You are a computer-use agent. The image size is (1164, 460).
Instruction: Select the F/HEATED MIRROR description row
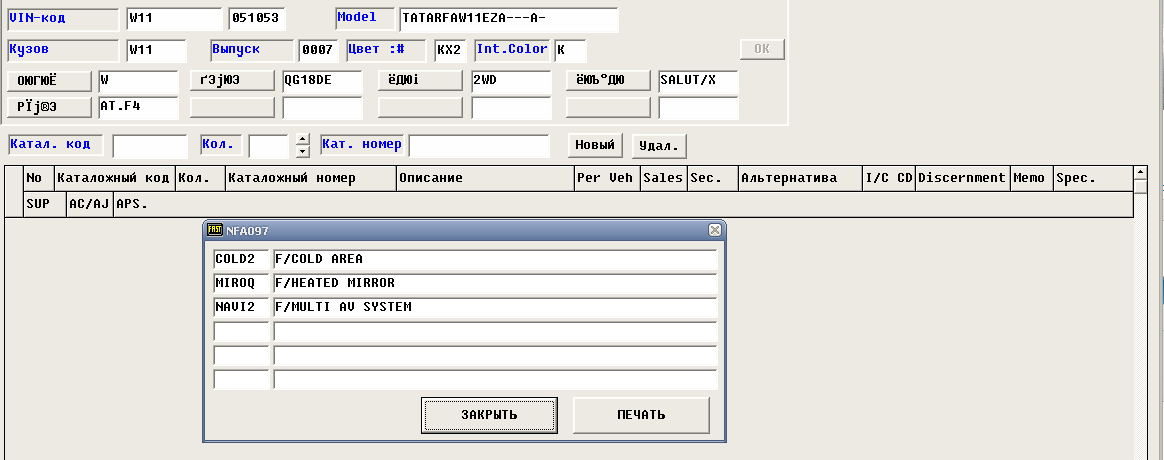tap(494, 284)
